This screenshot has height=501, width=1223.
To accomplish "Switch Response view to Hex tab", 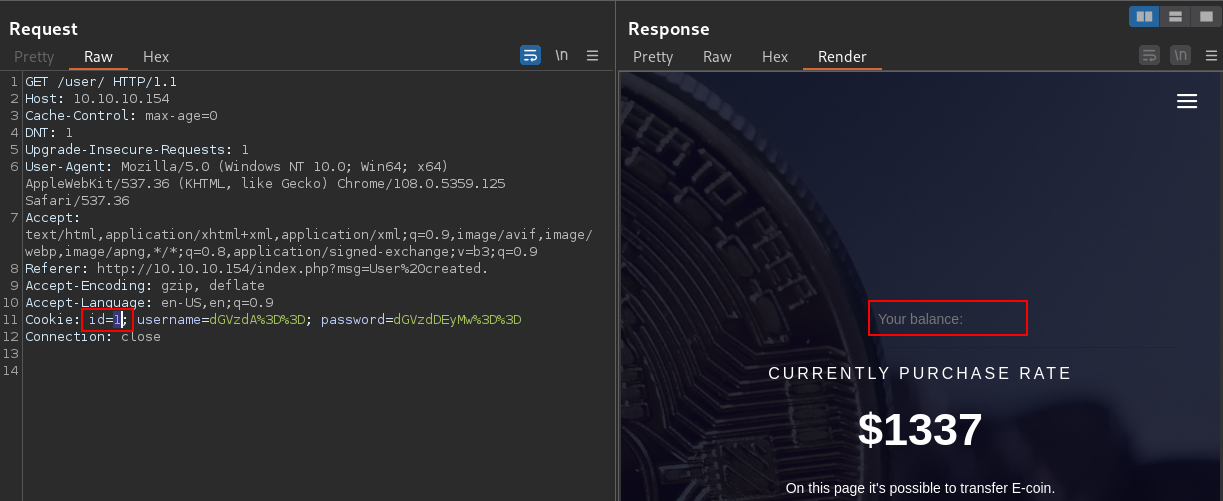I will (x=775, y=57).
